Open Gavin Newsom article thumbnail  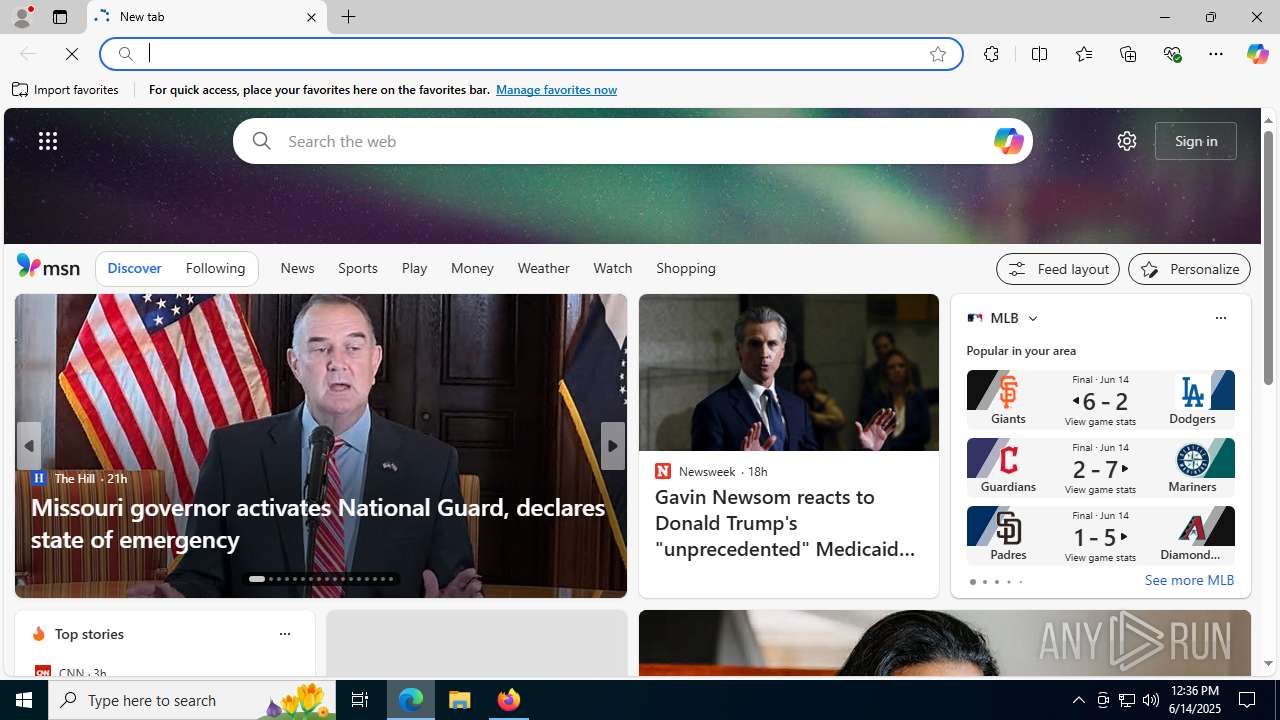pyautogui.click(x=788, y=372)
